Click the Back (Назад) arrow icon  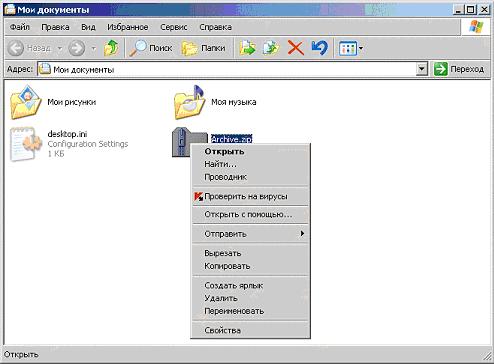[x=15, y=48]
